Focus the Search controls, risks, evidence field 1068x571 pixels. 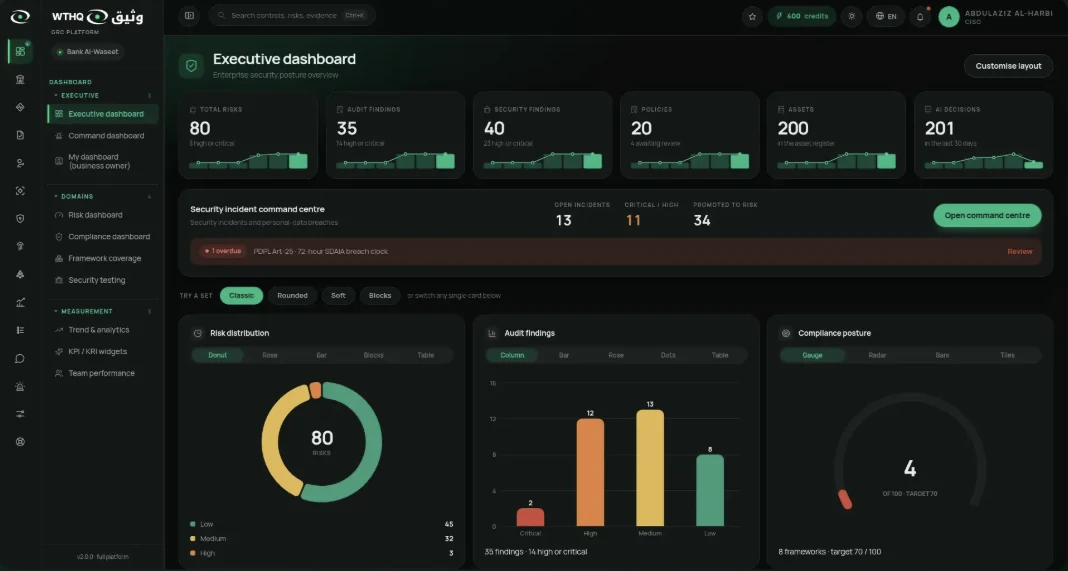292,16
